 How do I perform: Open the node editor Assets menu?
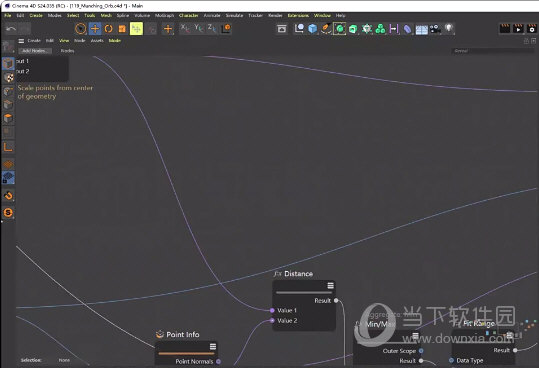[x=97, y=41]
